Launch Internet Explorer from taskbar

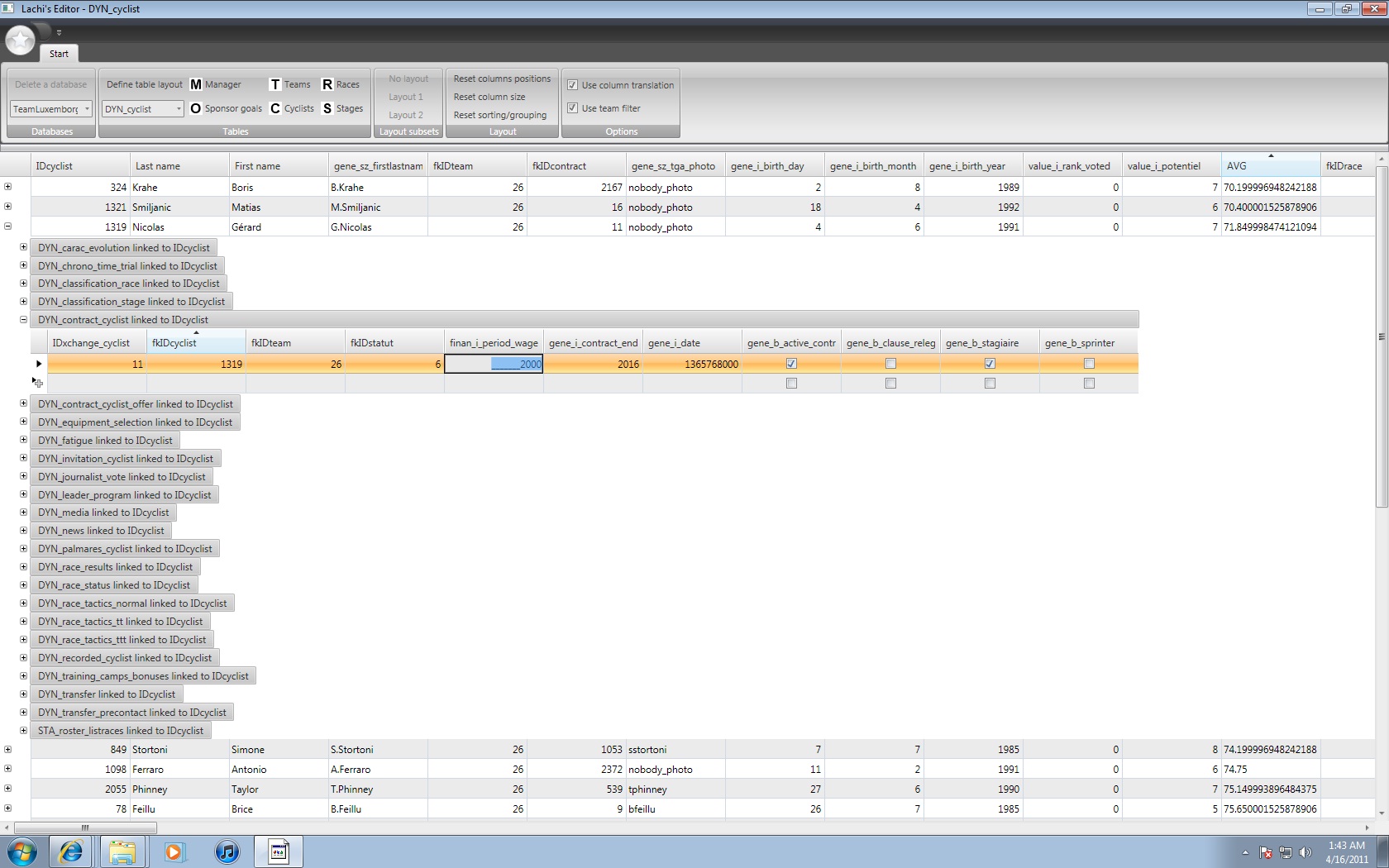[x=71, y=851]
